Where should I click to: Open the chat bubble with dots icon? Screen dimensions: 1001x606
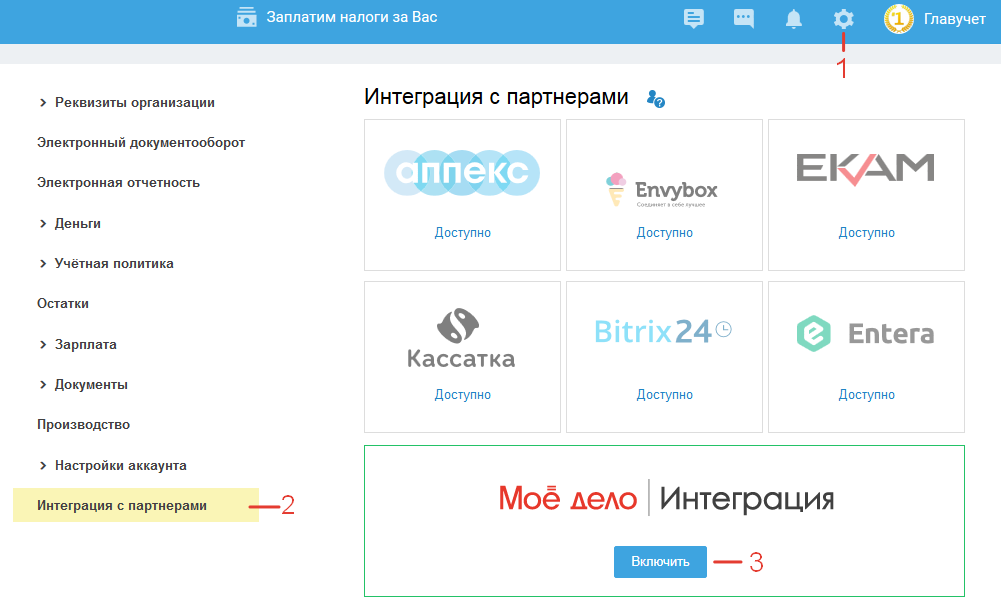pyautogui.click(x=744, y=18)
